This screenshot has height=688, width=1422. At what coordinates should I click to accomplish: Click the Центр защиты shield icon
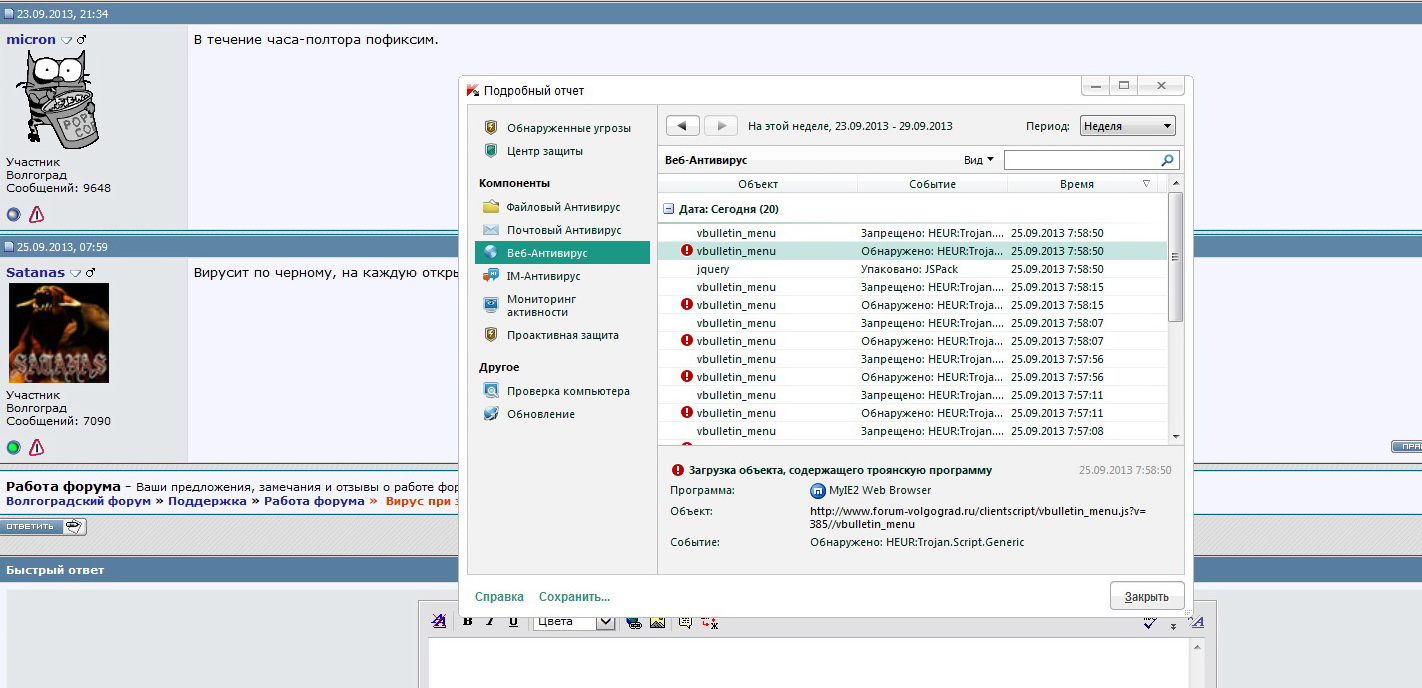click(x=490, y=151)
